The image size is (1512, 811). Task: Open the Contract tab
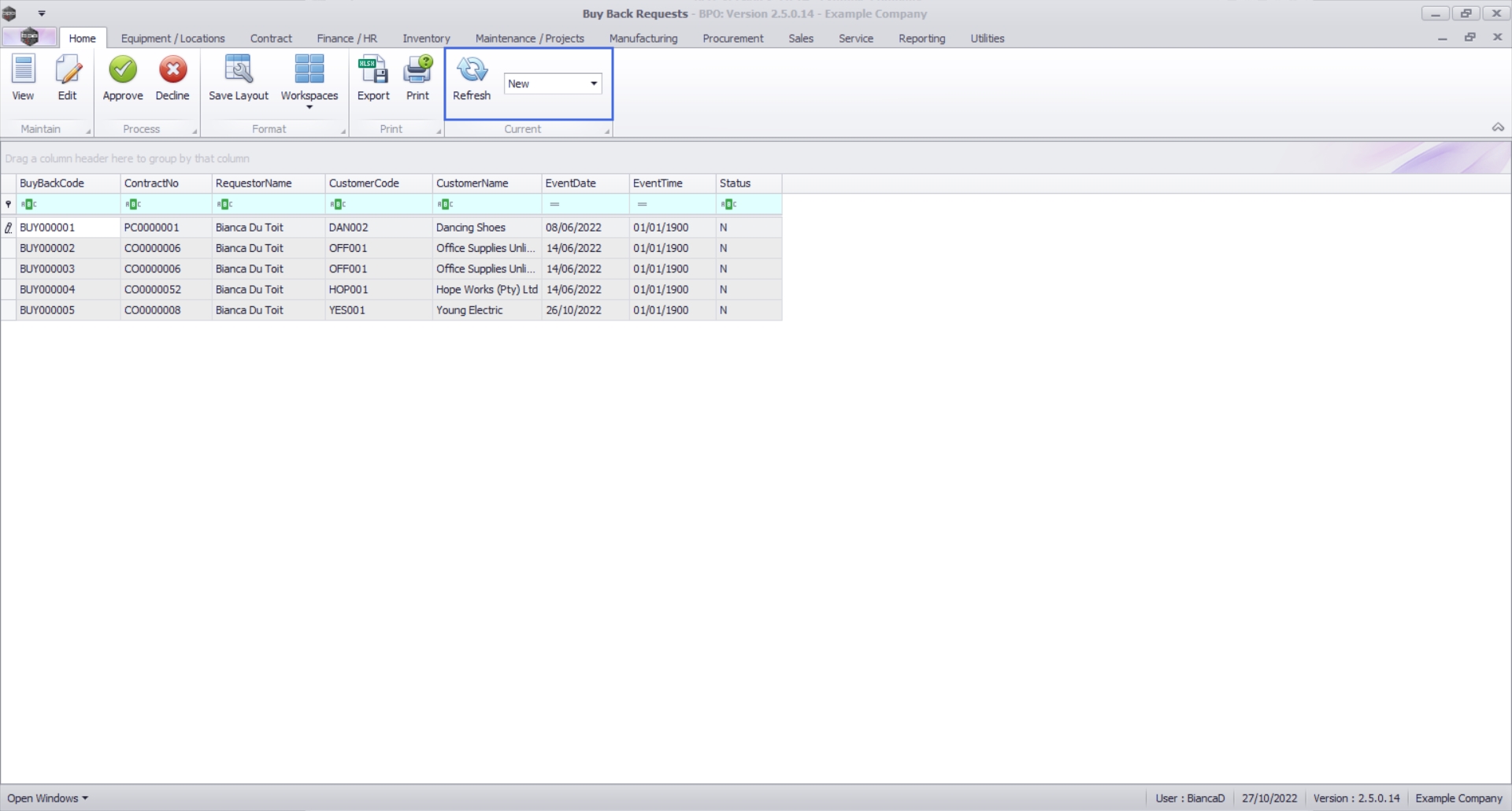point(271,38)
